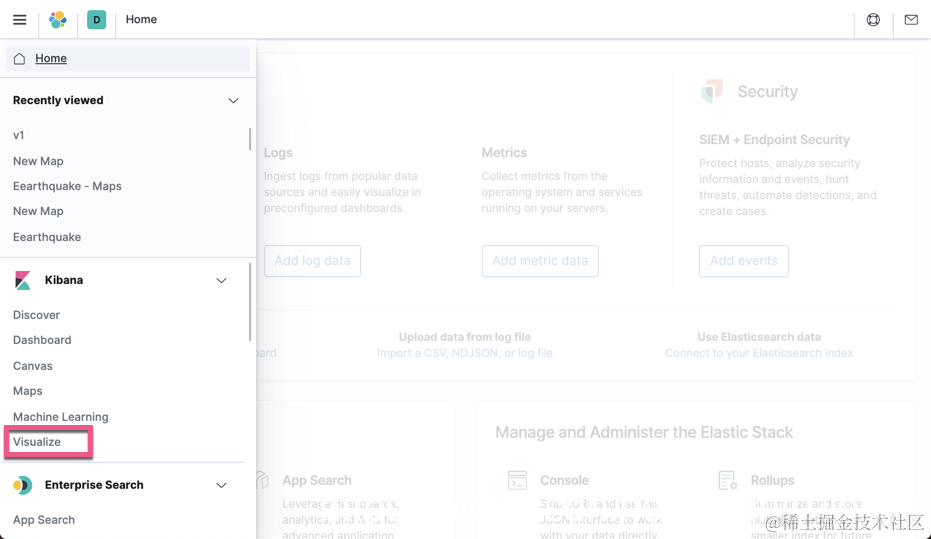This screenshot has height=539, width=931.
Task: Click the Console terminal icon
Action: 517,480
